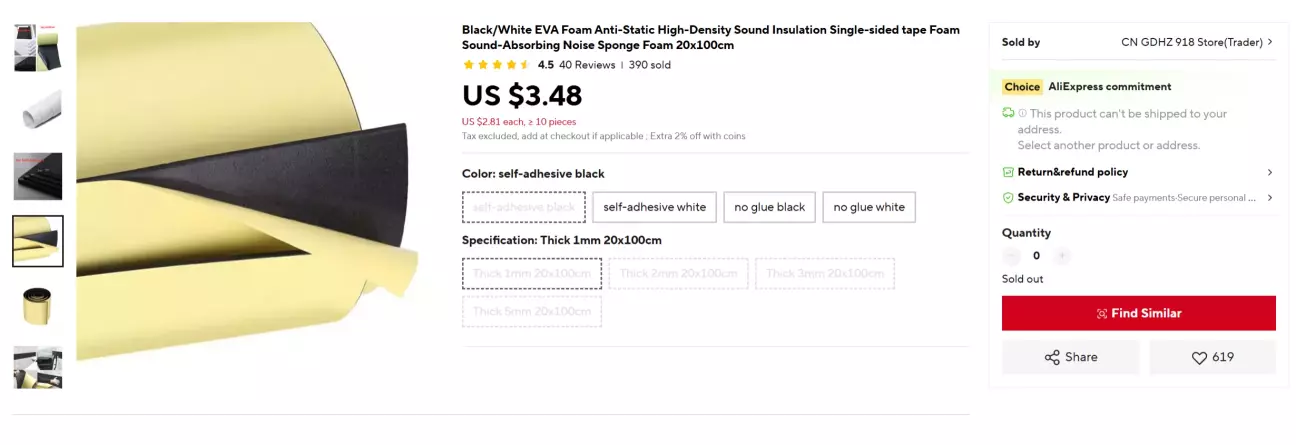Expand the Return&refund policy chevron

pyautogui.click(x=1270, y=172)
